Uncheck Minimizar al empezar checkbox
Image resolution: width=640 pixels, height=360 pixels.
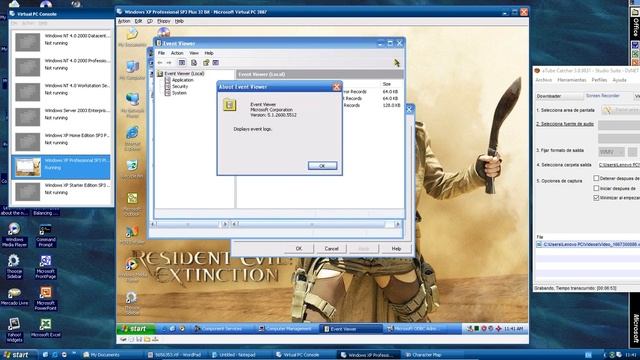[x=596, y=198]
